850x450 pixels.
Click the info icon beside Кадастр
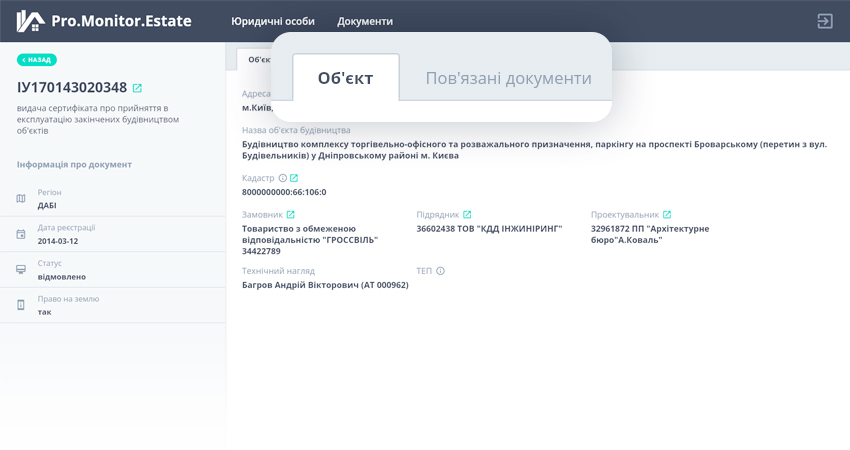[283, 178]
